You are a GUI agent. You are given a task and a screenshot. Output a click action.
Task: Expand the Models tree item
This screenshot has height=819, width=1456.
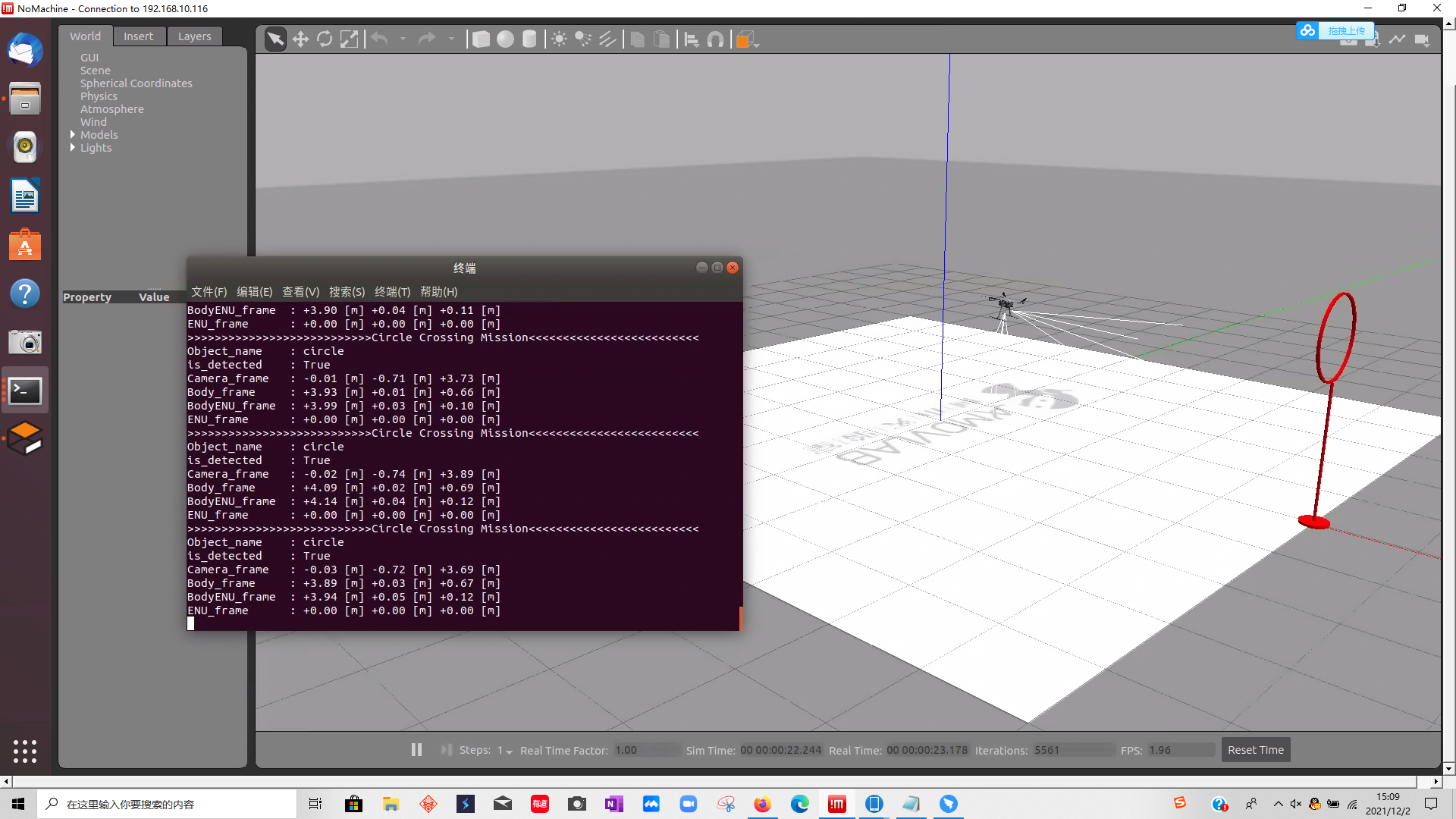point(73,135)
